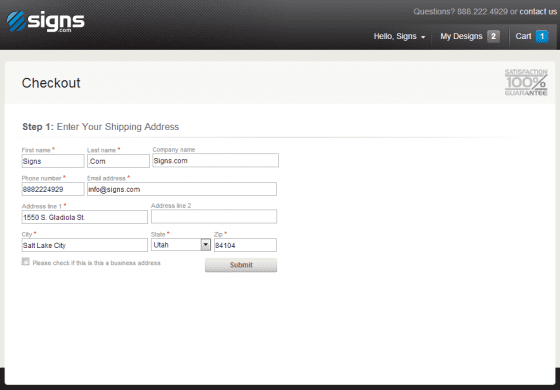560x390 pixels.
Task: Focus the First name field
Action: (x=53, y=161)
